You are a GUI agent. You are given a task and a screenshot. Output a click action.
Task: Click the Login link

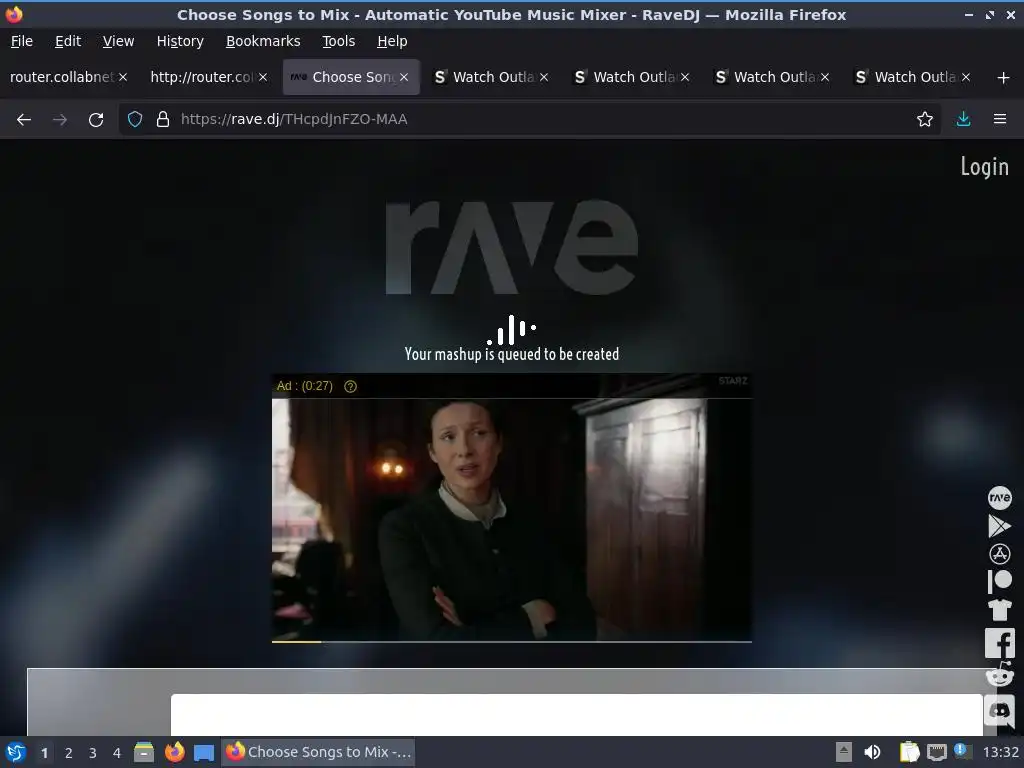[984, 167]
